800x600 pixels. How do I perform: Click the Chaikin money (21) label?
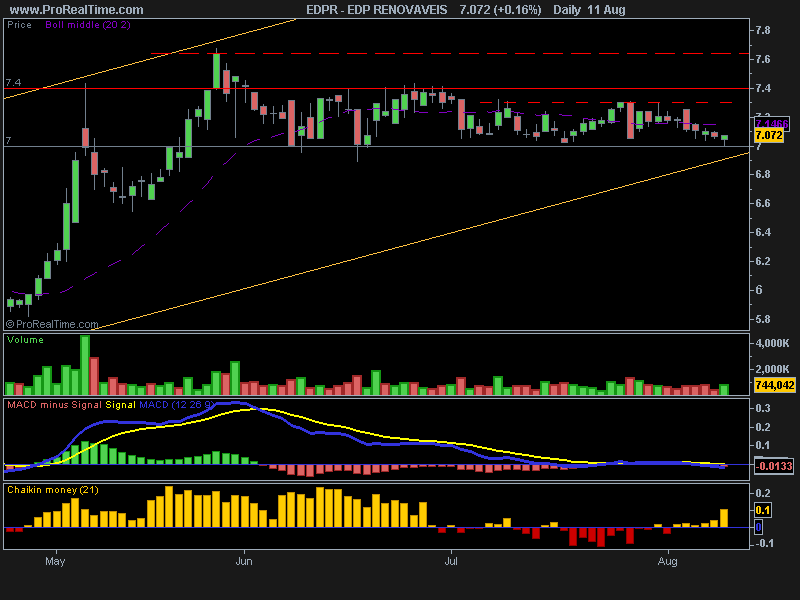point(53,490)
